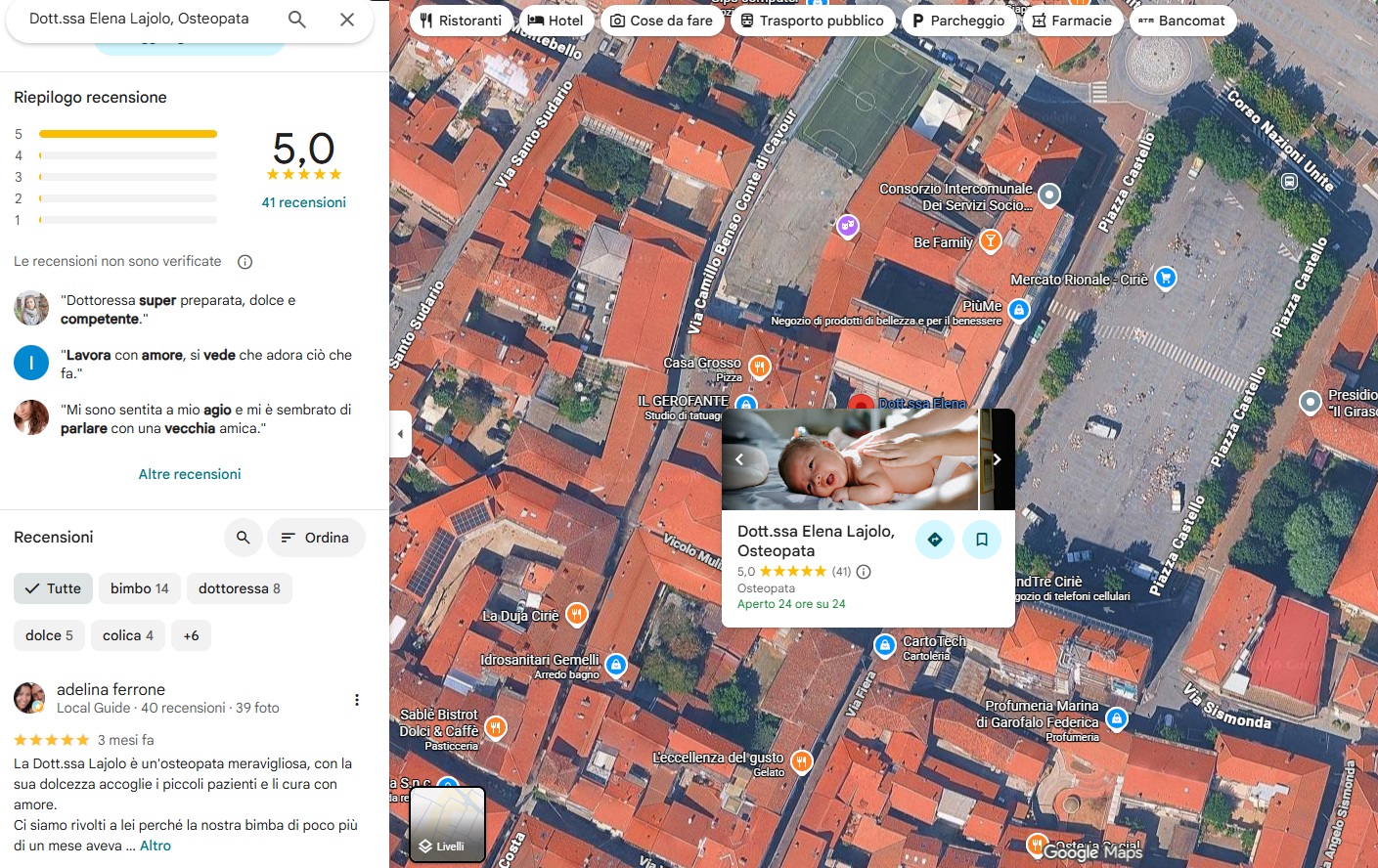Open the La Duja Ciriè restaurant pin

click(x=577, y=615)
